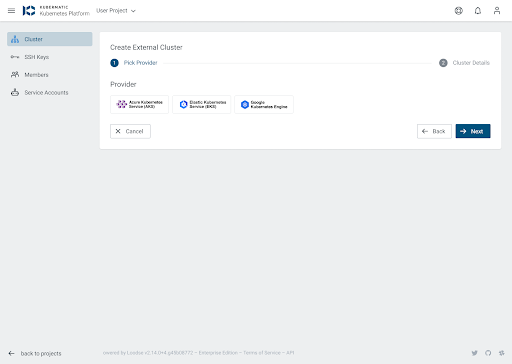Click the Cluster Details step
This screenshot has height=364, width=512.
click(464, 63)
